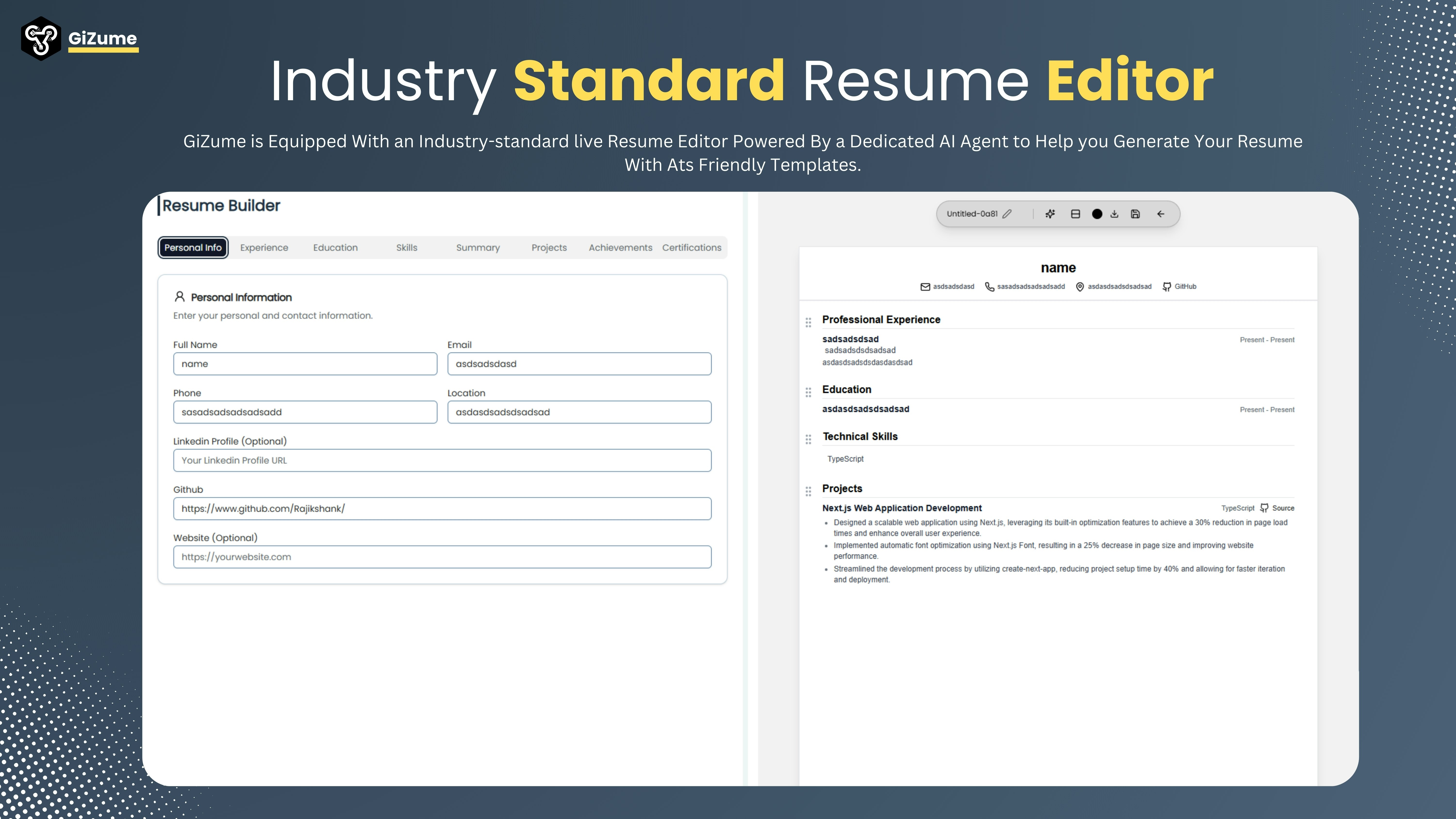Open the Skills tab

click(406, 248)
